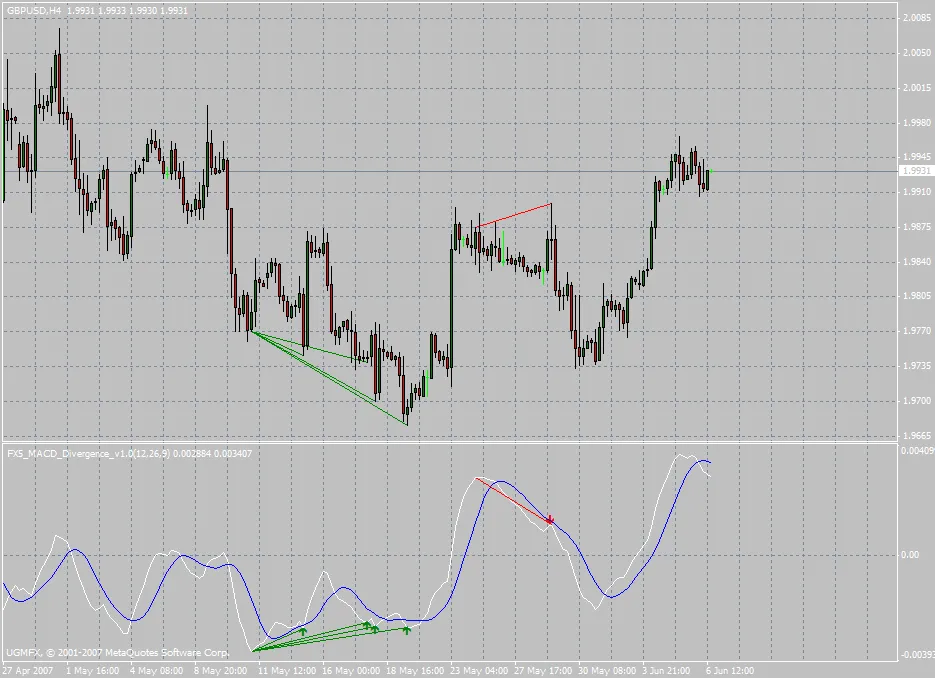Select the red bearish divergence line on price chart
Viewport: 935px width, 678px height.
pos(514,216)
